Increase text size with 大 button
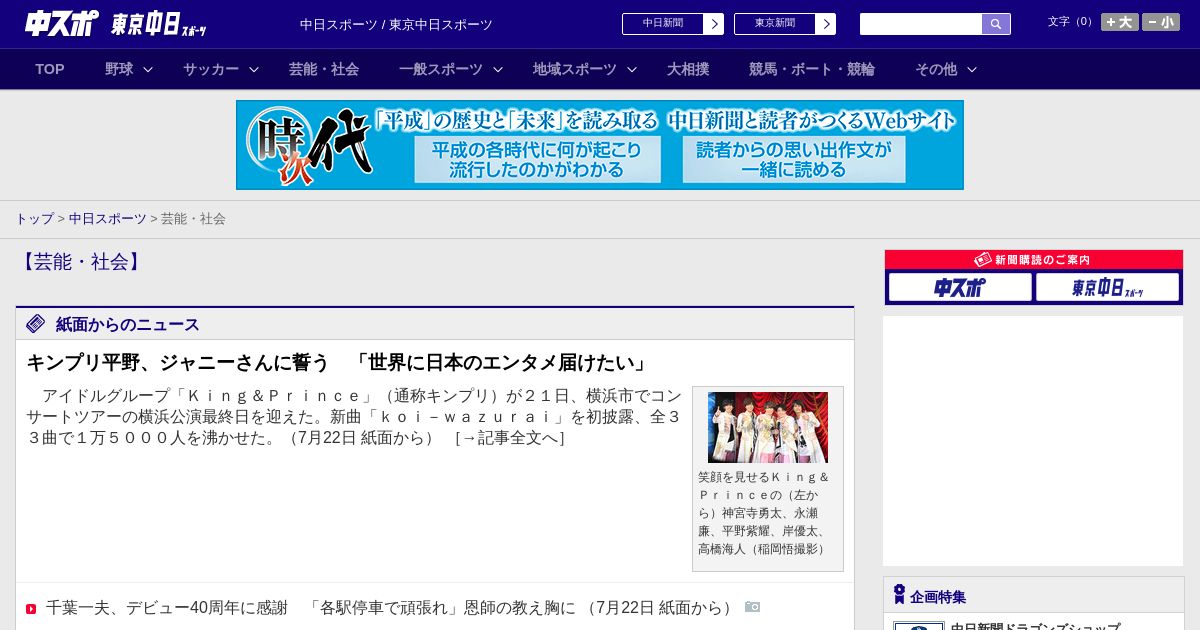1200x630 pixels. 1120,22
